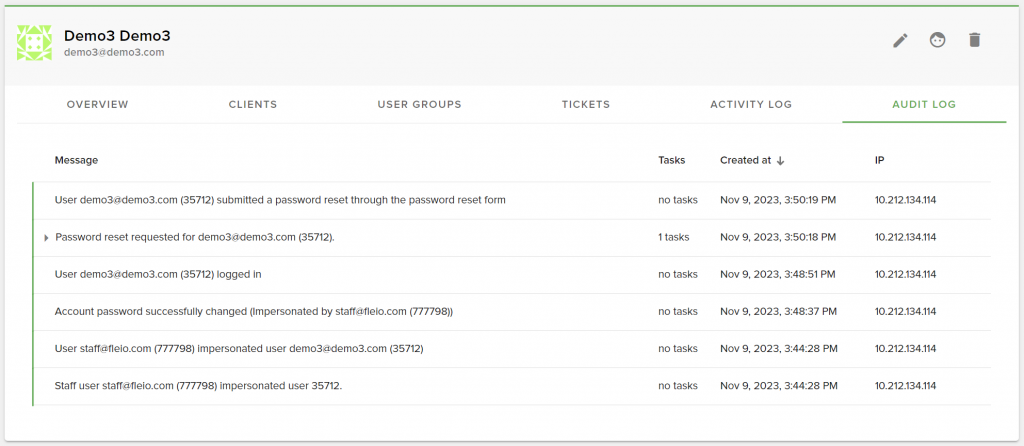The image size is (1024, 446).
Task: Select the Audit Log tab
Action: (924, 104)
